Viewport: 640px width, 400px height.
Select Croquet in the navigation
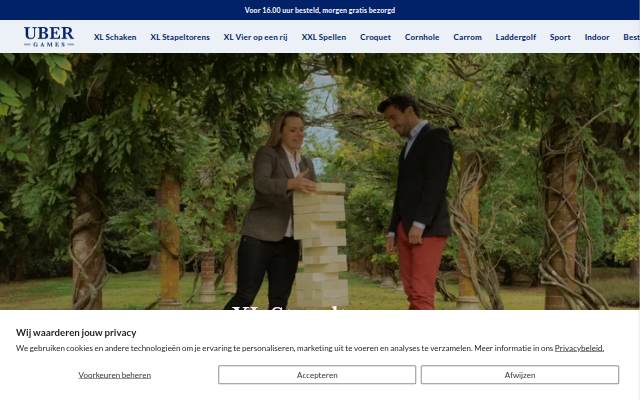375,37
